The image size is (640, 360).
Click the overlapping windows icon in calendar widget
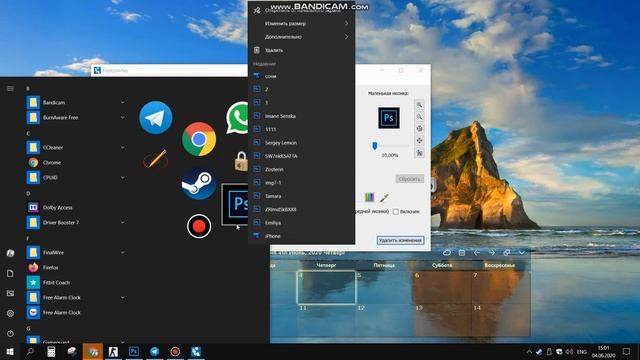[x=507, y=253]
